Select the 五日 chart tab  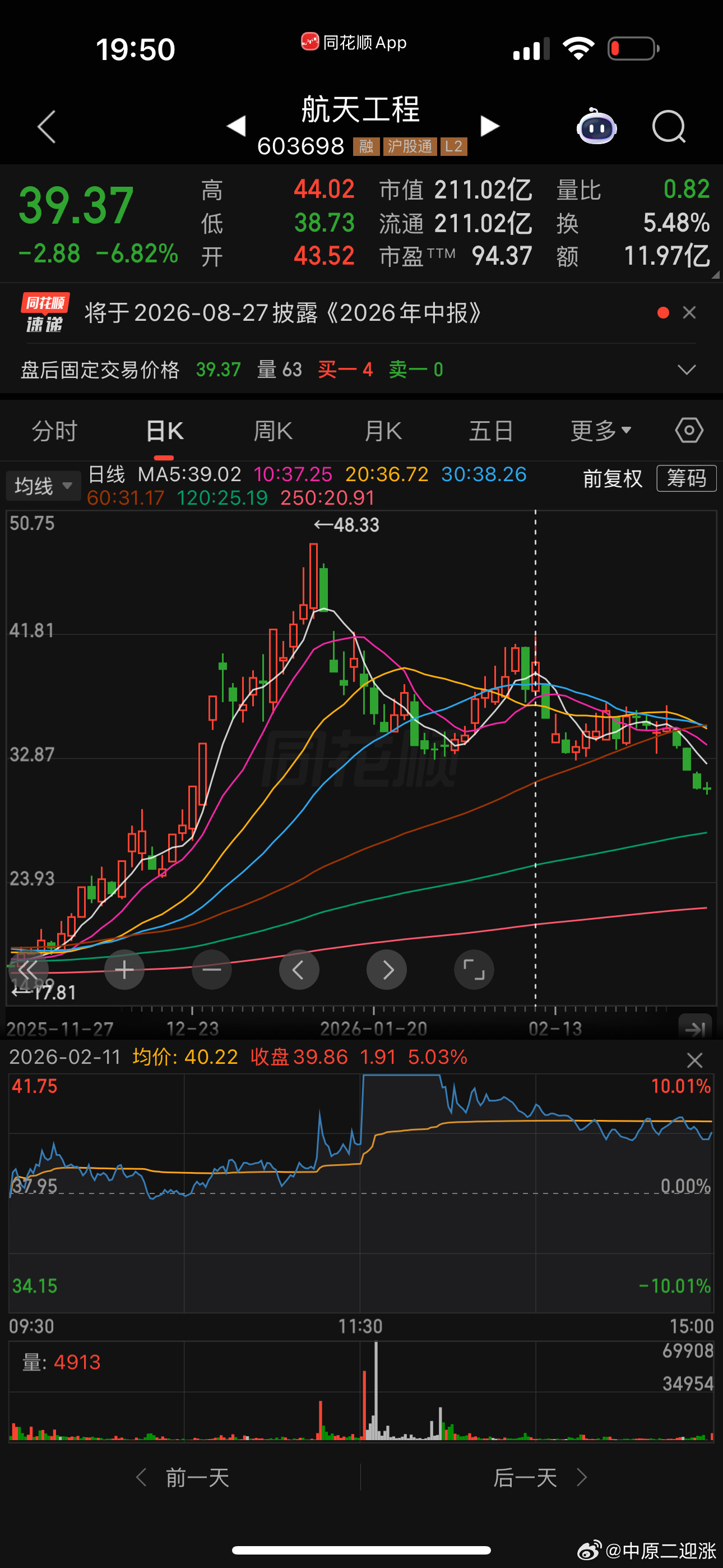click(491, 431)
